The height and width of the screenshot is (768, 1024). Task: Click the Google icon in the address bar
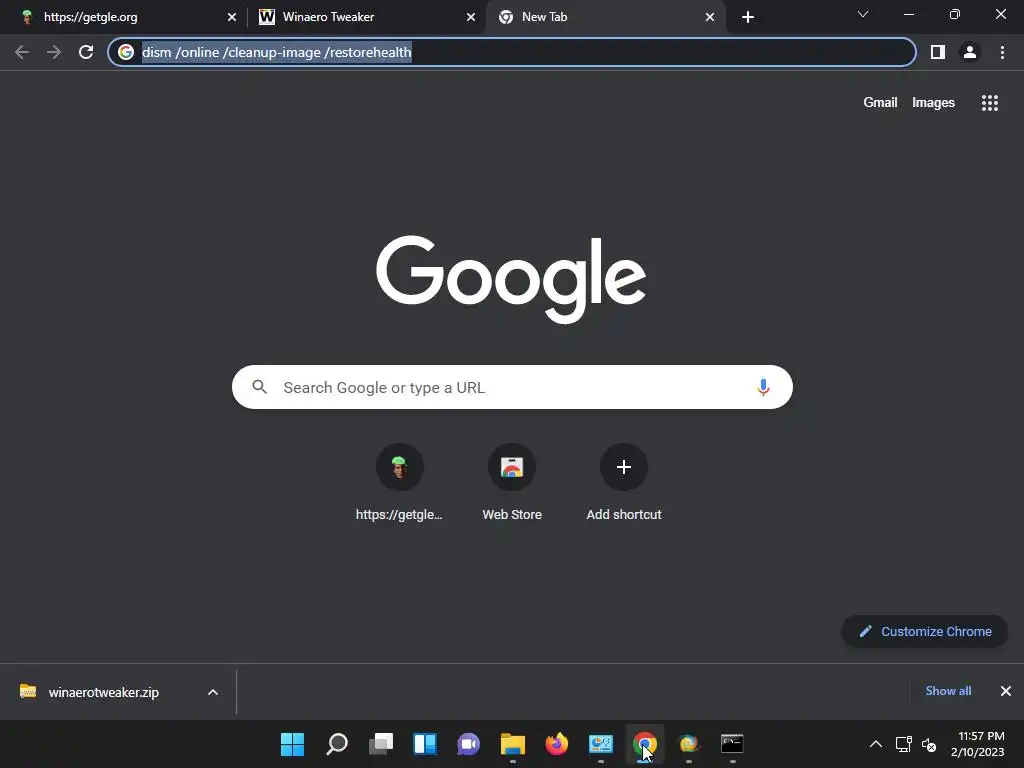click(x=126, y=52)
